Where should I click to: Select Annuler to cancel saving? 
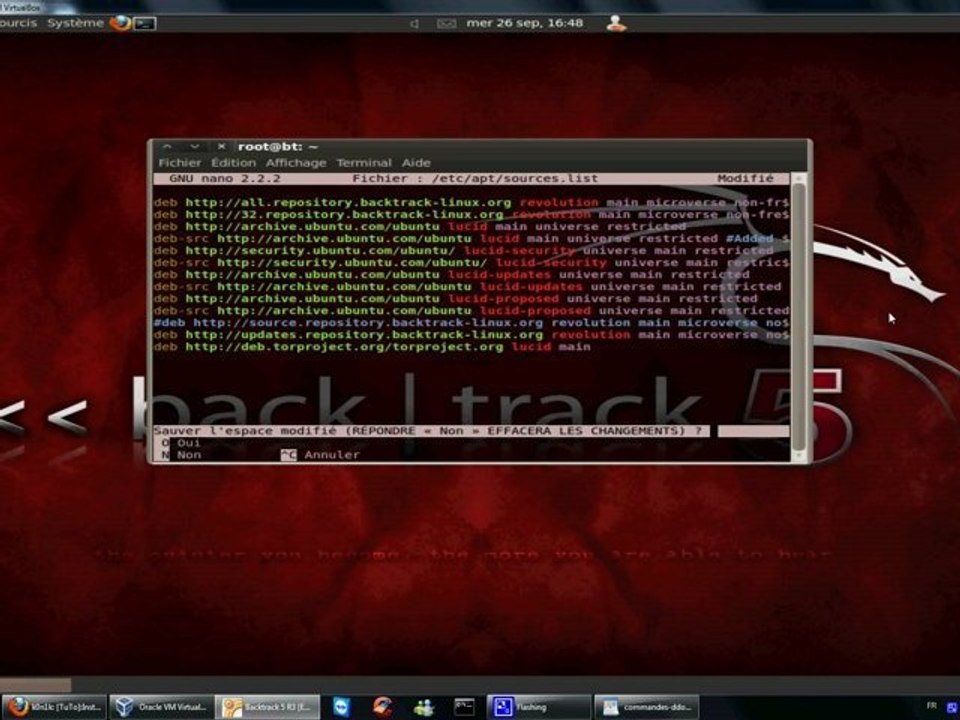point(320,455)
